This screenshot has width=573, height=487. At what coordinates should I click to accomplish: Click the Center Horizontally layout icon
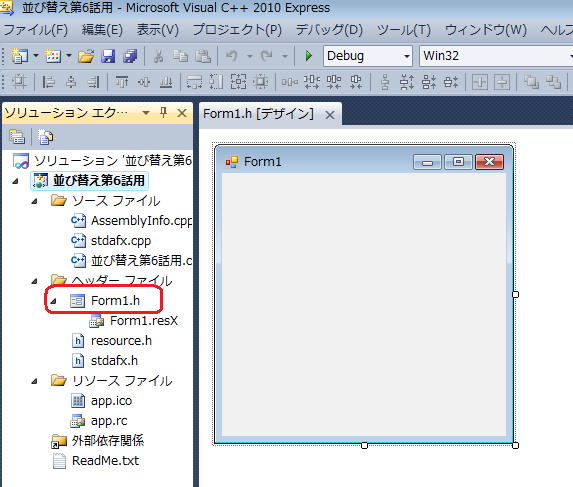[x=479, y=82]
